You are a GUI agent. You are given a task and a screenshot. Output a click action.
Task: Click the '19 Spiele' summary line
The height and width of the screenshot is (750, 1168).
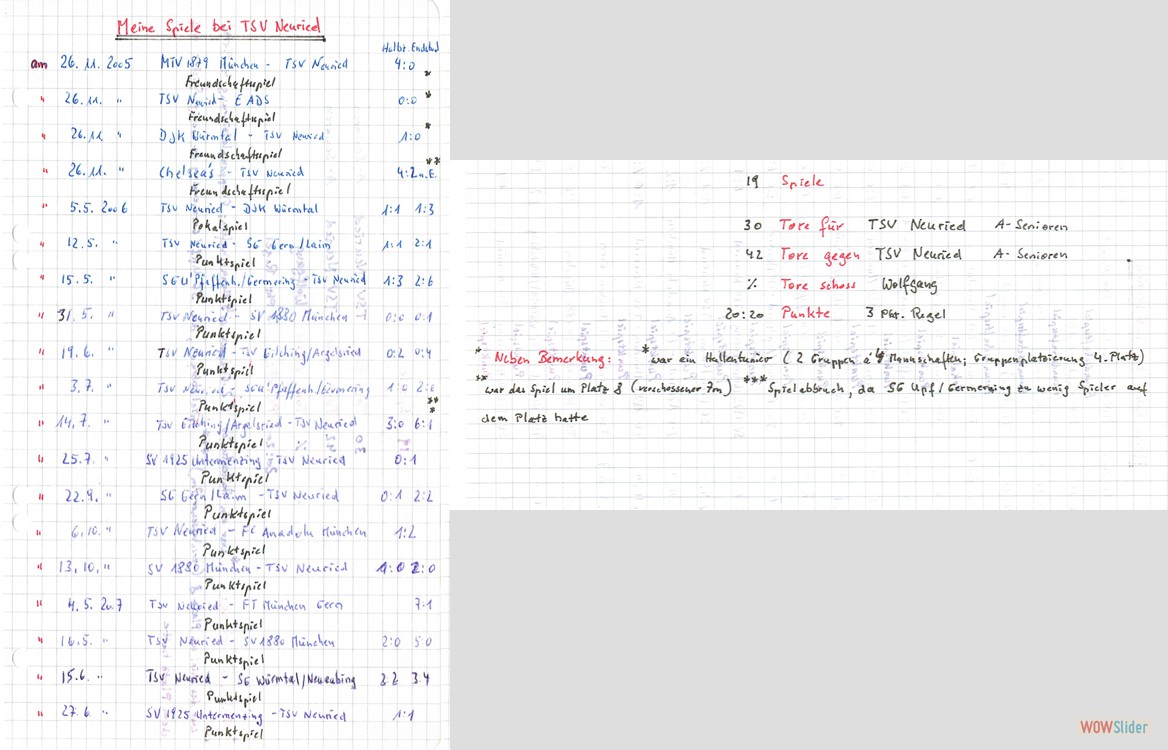[784, 181]
